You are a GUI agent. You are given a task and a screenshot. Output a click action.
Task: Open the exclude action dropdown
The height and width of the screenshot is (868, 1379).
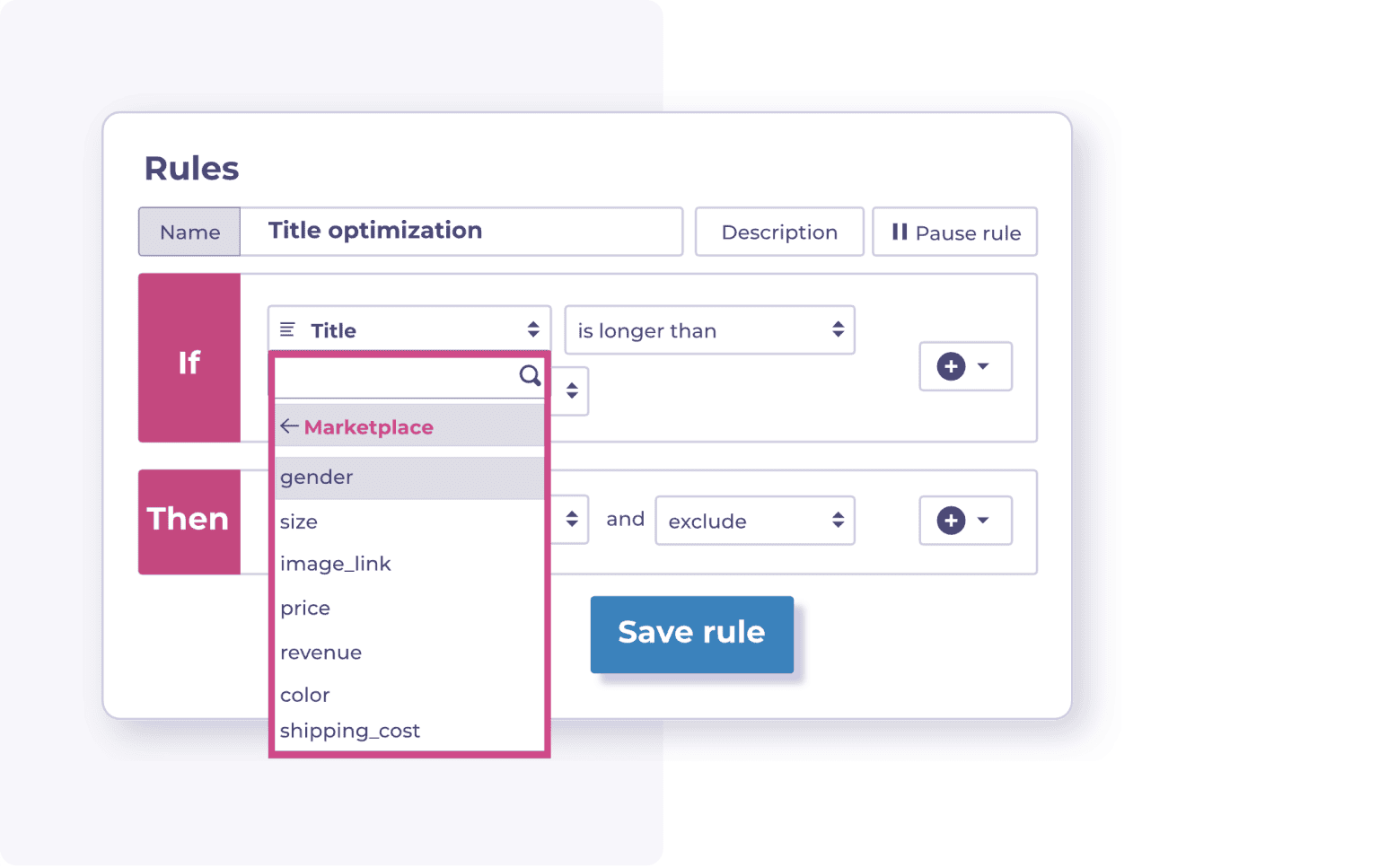point(752,521)
